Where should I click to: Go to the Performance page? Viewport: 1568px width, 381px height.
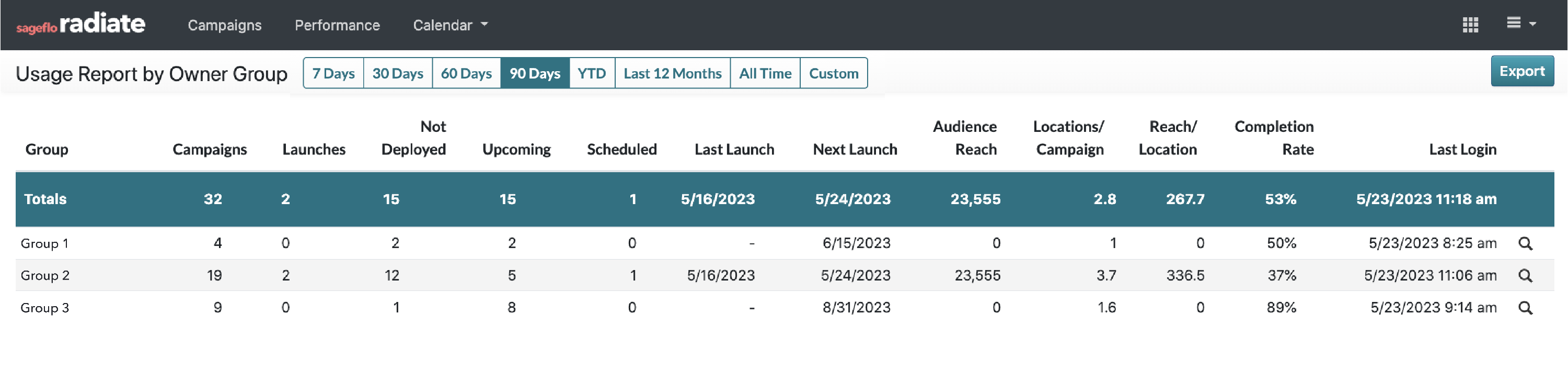[337, 25]
